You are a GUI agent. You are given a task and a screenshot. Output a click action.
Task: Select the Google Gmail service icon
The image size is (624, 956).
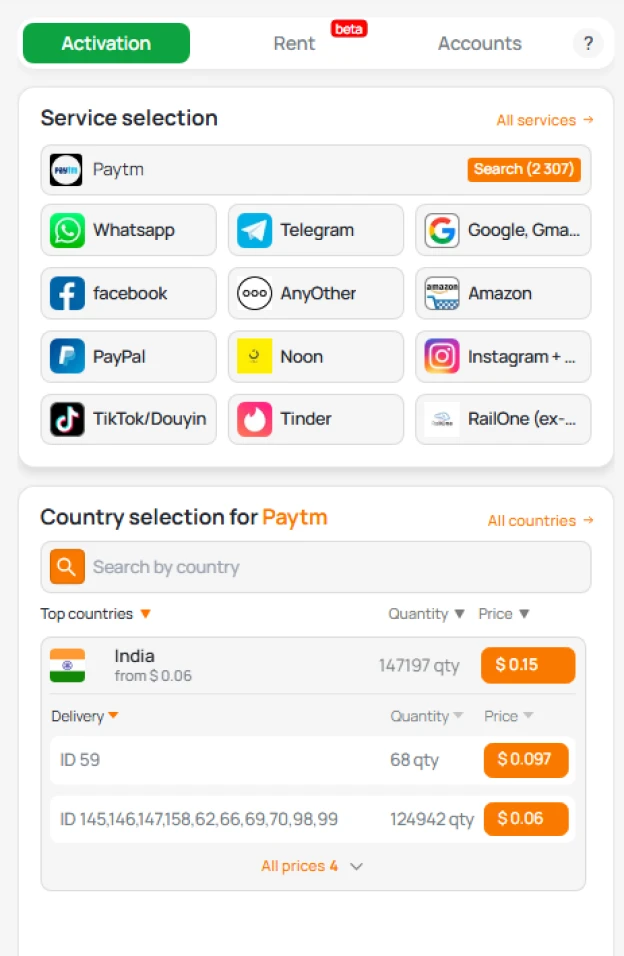click(441, 230)
